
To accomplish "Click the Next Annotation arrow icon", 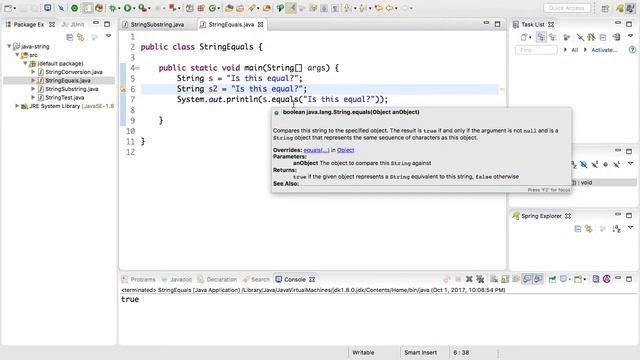I will [x=347, y=8].
